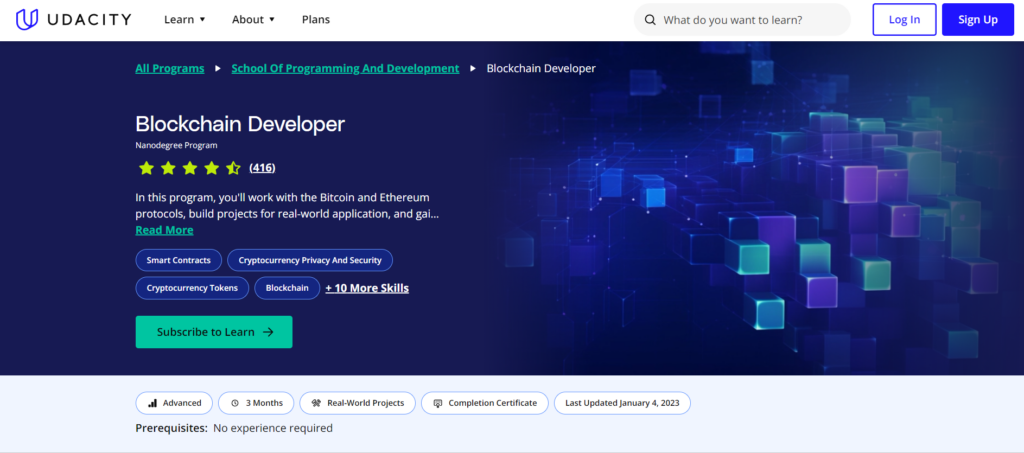Expand the + 10 More Skills list
Image resolution: width=1024 pixels, height=453 pixels.
coord(367,288)
